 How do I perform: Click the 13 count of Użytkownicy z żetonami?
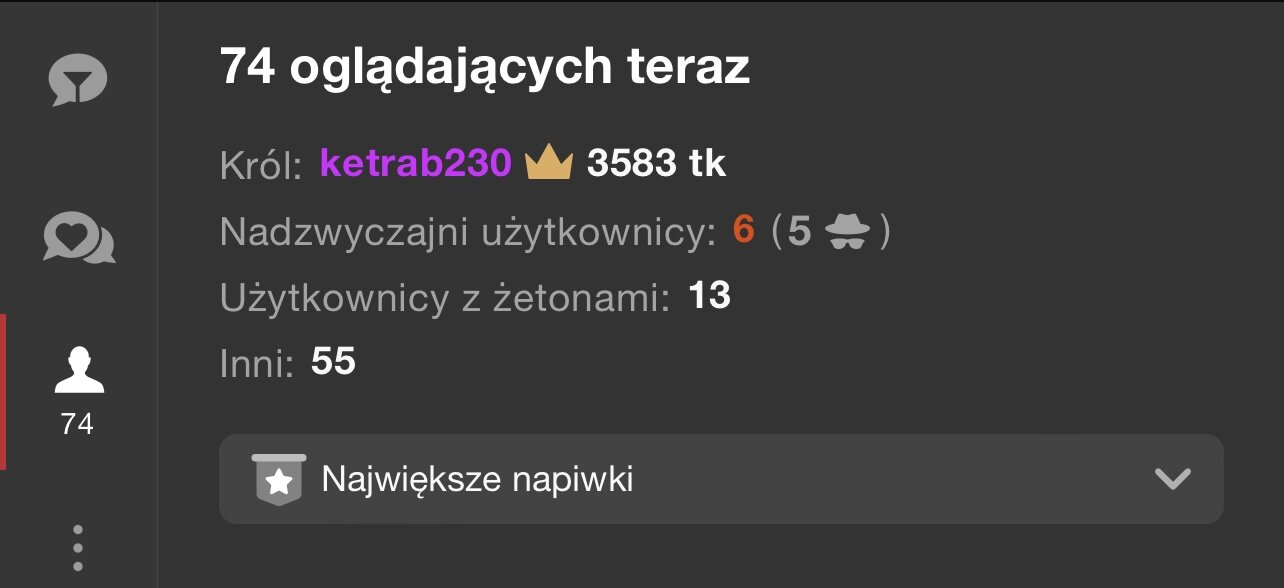[709, 295]
